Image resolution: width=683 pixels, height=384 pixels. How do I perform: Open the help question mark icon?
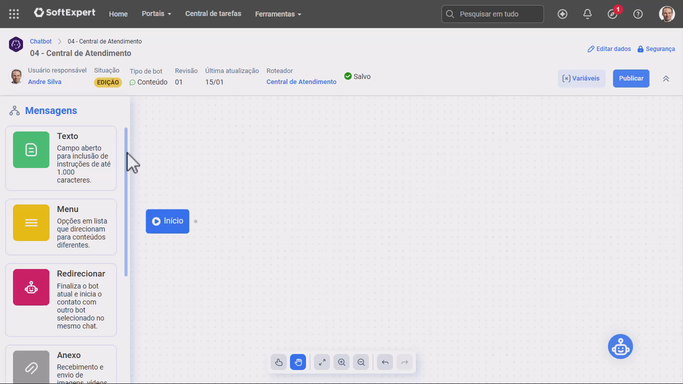tap(638, 14)
